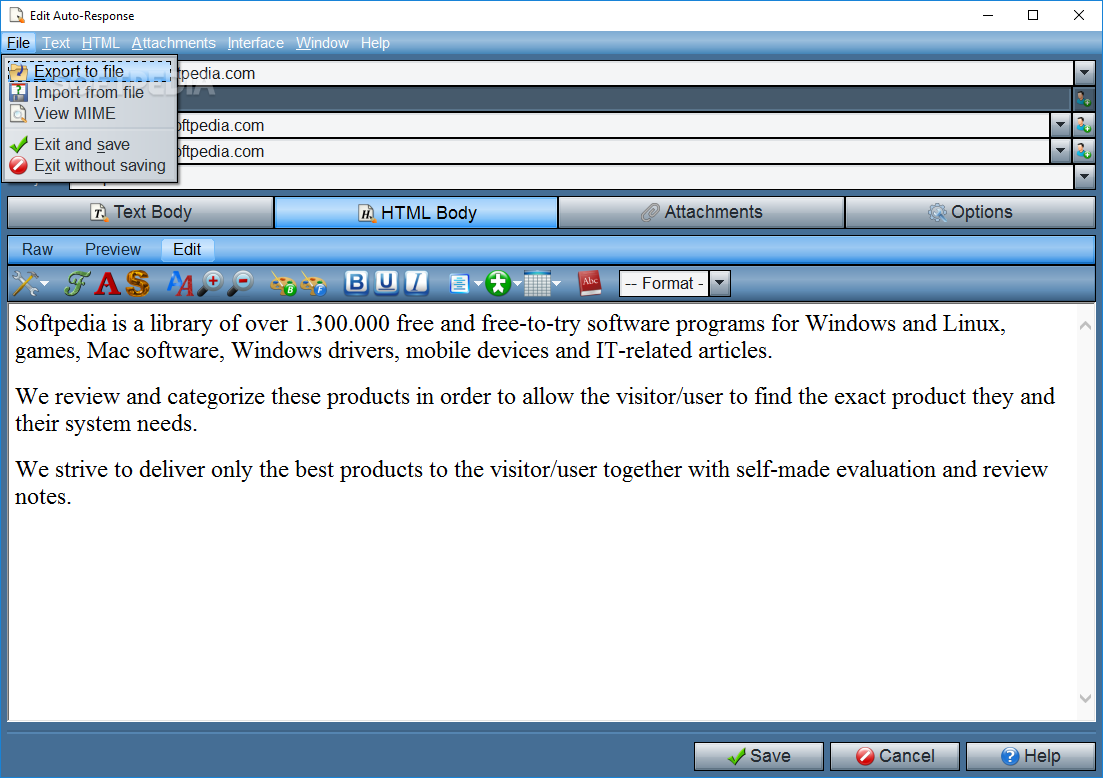Screen dimensions: 1103x778
Task: Click the palette foreground color icon (F)
Action: click(314, 283)
